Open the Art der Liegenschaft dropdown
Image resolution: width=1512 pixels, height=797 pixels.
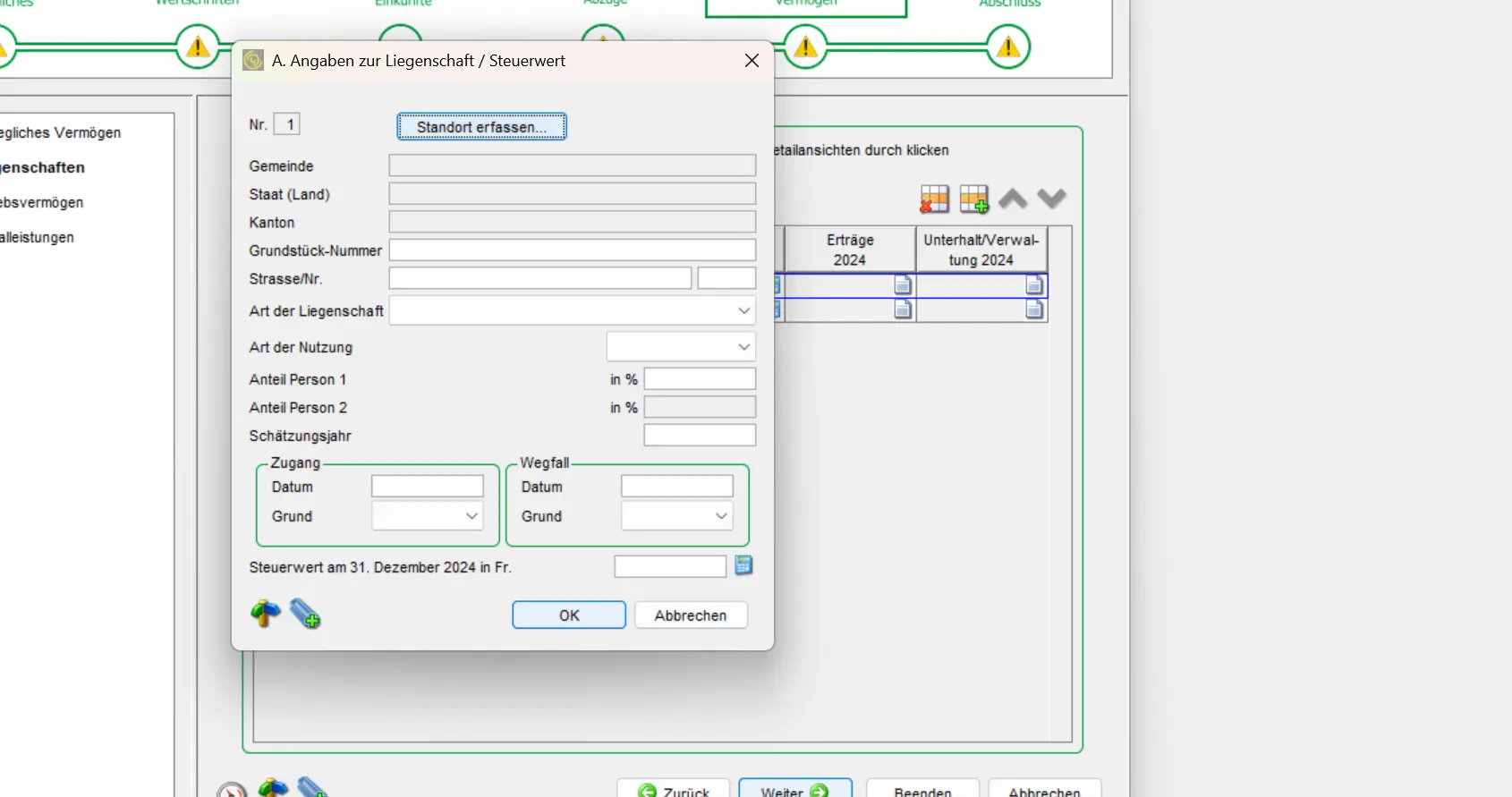[x=573, y=310]
